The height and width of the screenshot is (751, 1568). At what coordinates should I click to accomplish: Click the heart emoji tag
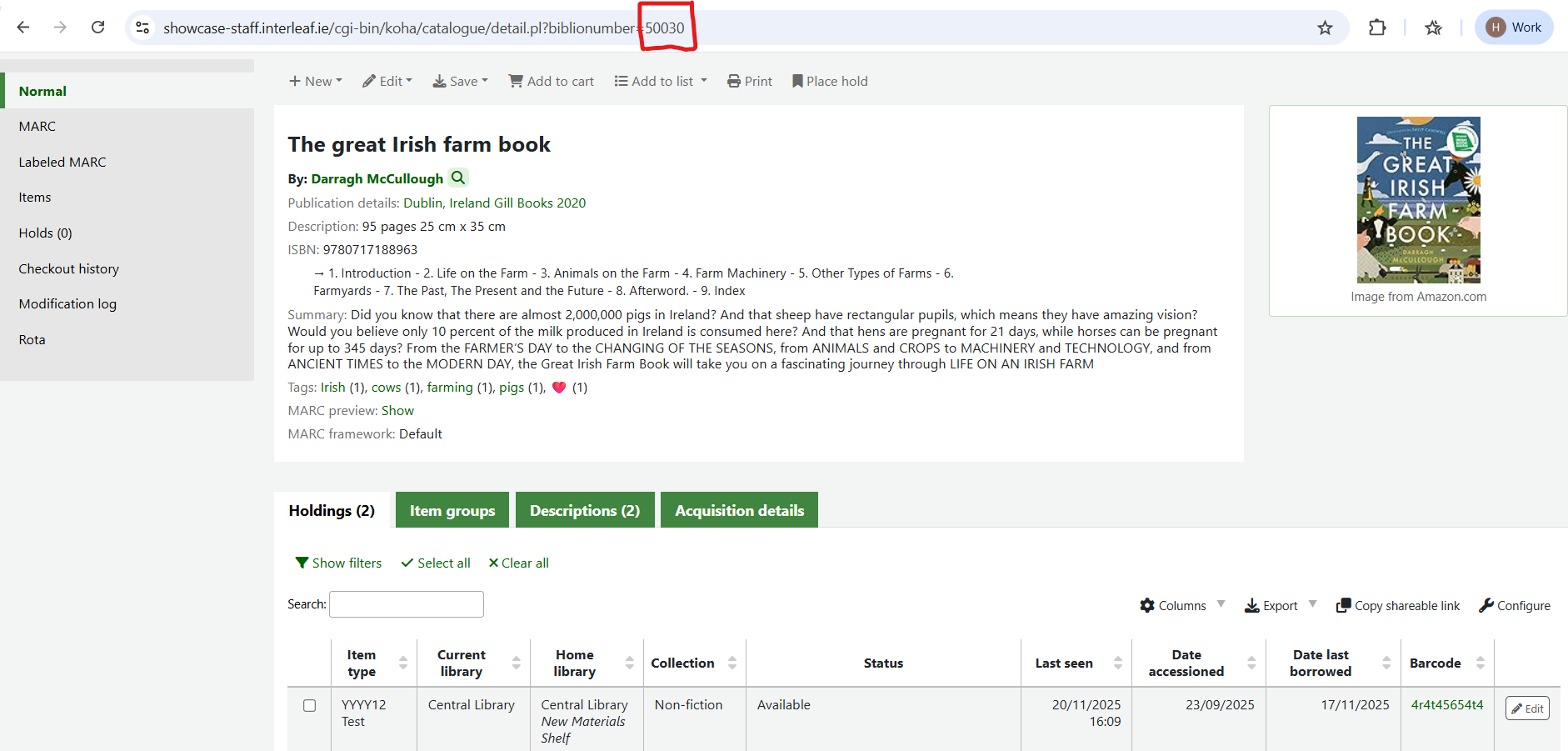559,388
